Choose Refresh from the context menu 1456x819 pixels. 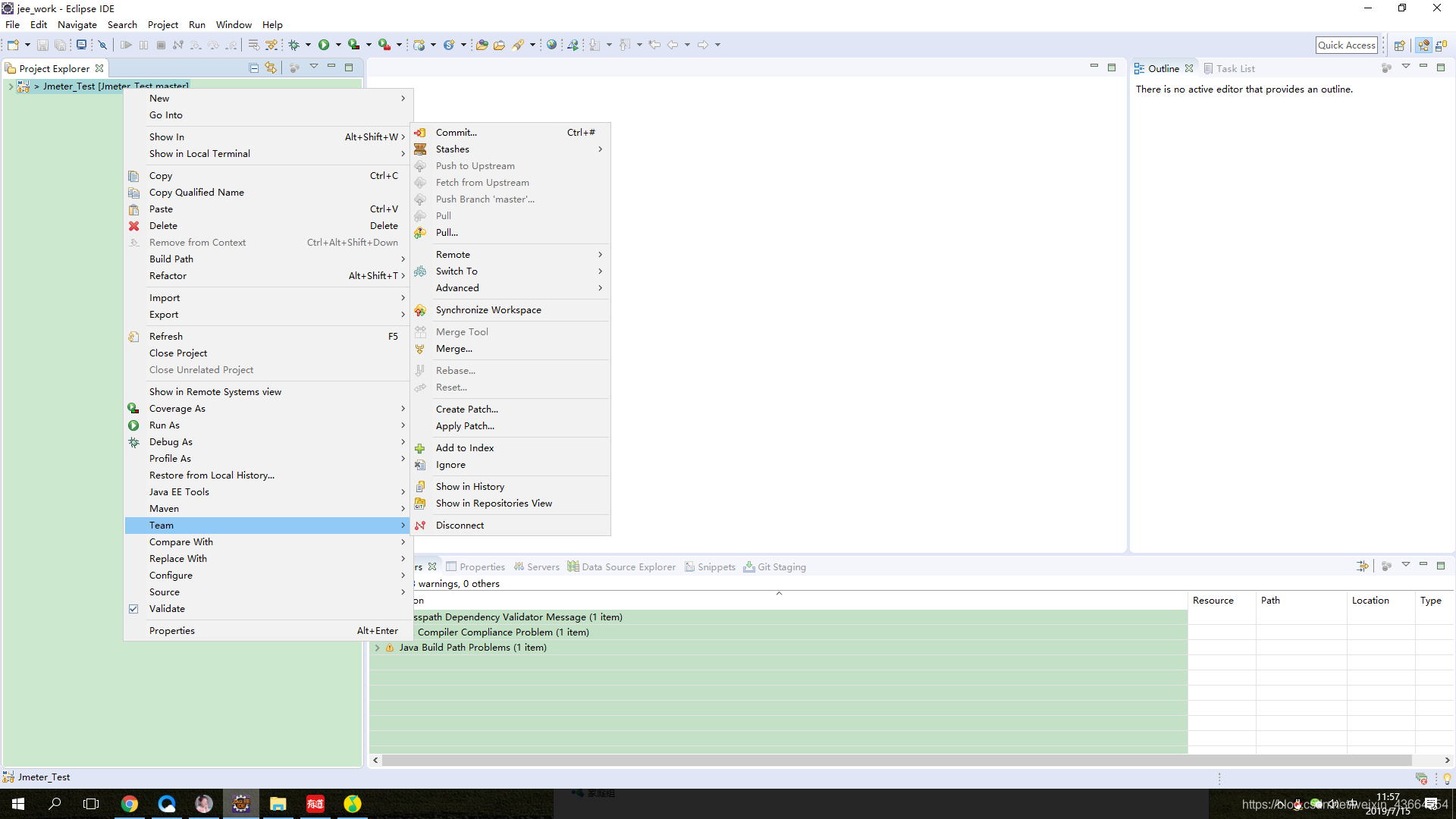coord(267,337)
